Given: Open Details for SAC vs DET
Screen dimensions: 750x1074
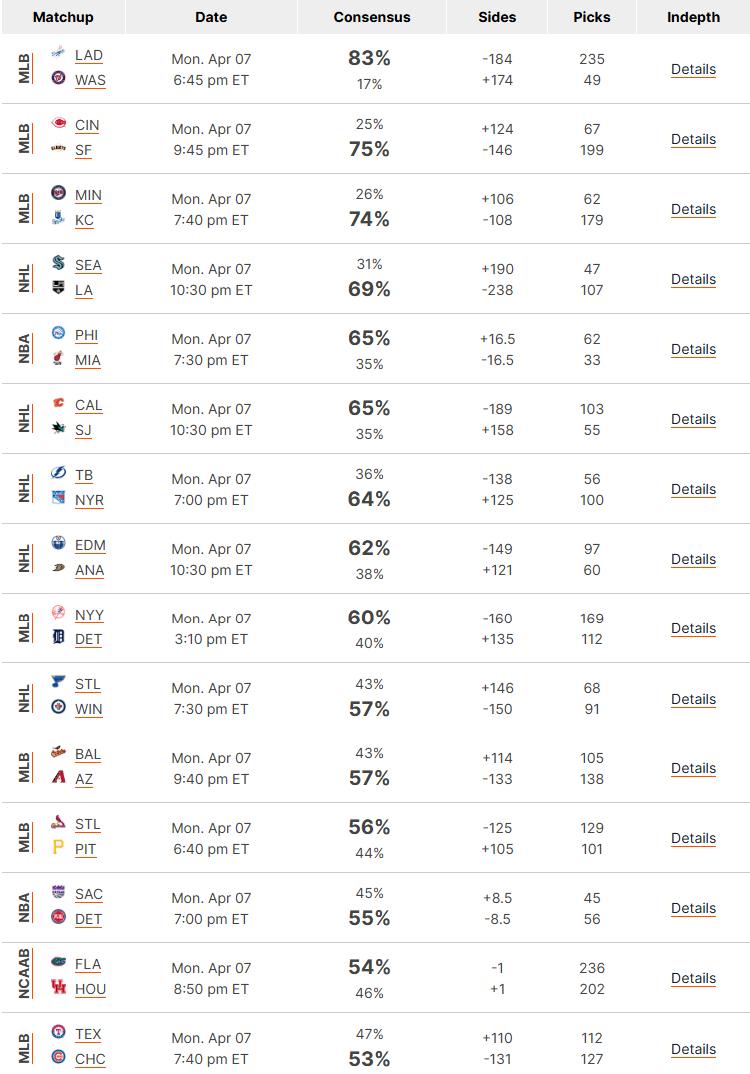Looking at the screenshot, I should (x=693, y=908).
